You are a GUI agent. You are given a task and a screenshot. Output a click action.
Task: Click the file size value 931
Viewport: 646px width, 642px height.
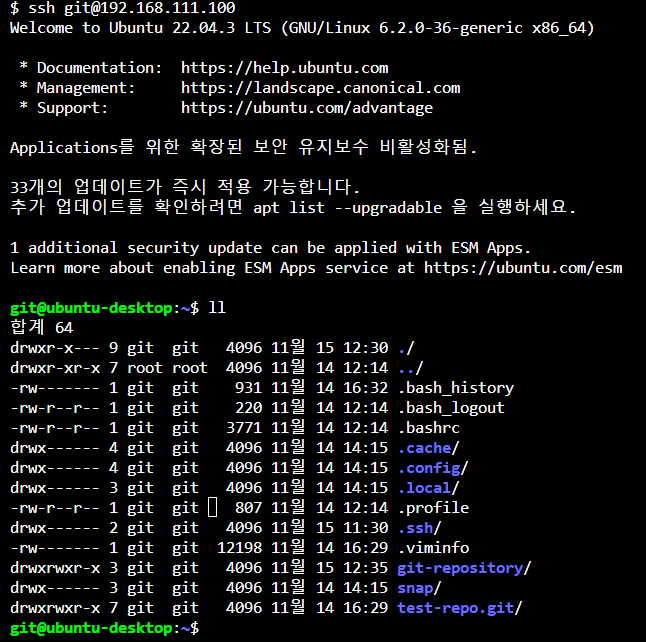pos(248,388)
